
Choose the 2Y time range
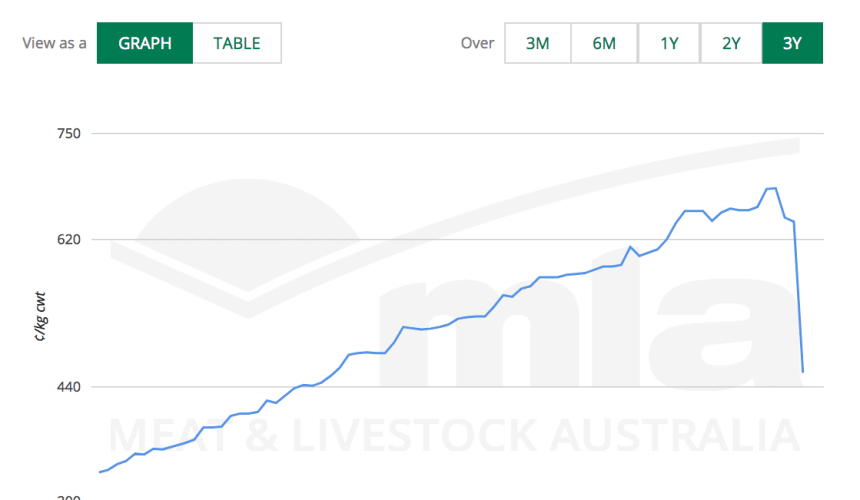[x=731, y=43]
